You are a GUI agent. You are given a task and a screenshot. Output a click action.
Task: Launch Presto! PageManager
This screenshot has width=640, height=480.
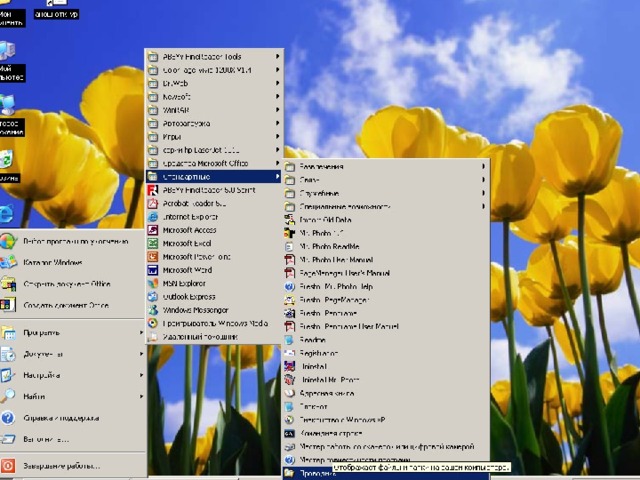click(x=386, y=300)
